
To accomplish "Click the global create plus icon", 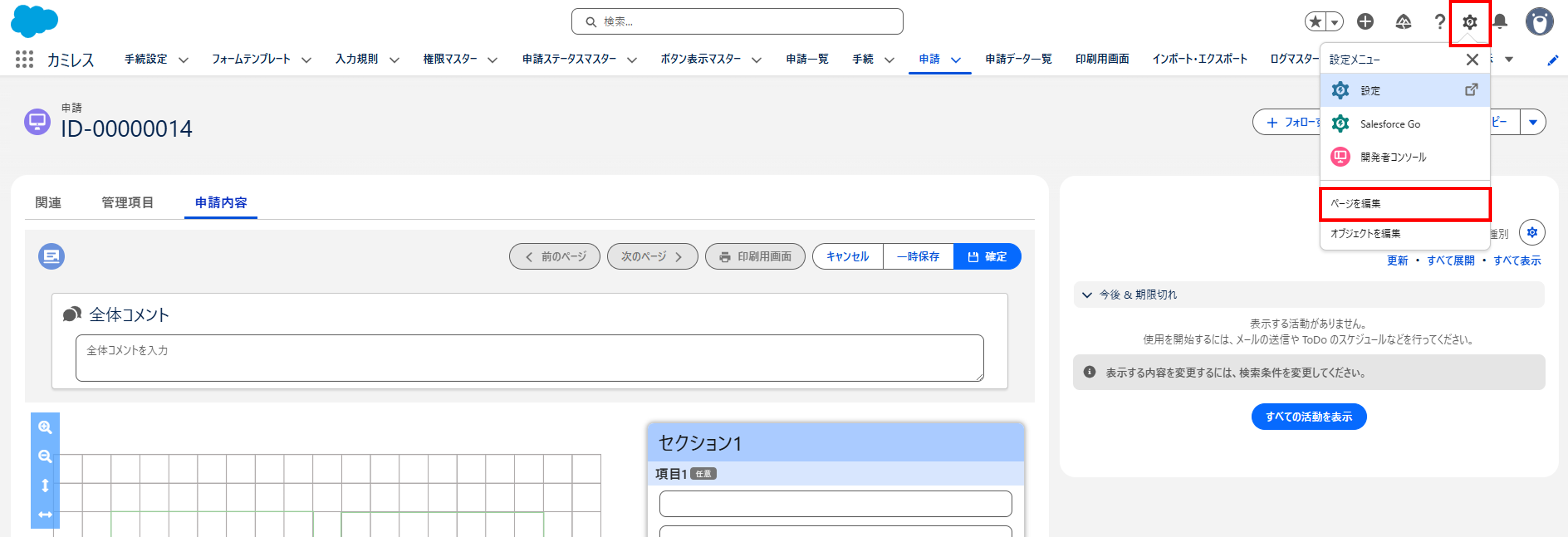I will tap(1365, 21).
